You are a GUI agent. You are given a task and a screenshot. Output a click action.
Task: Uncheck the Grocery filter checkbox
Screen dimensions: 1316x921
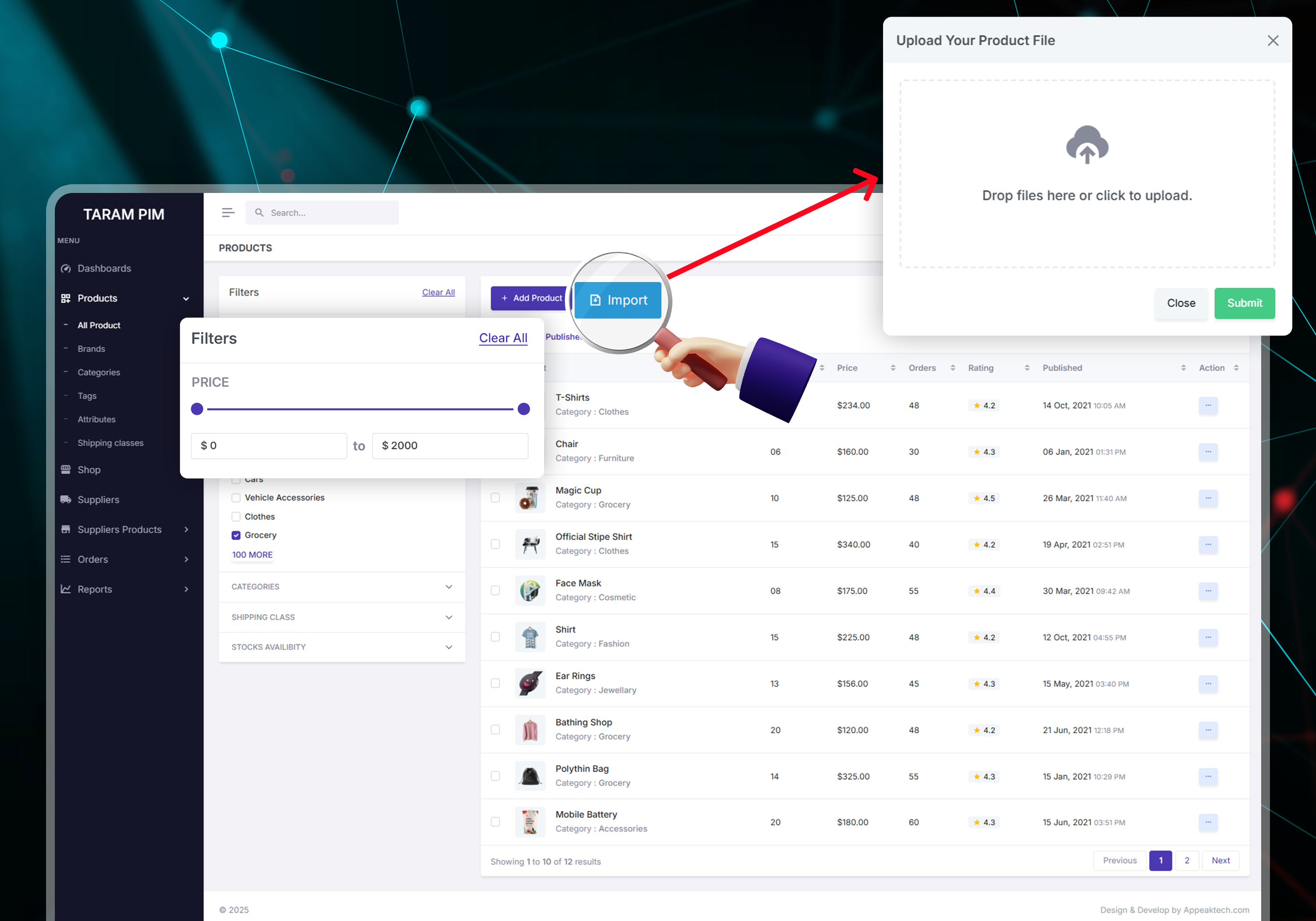[236, 535]
